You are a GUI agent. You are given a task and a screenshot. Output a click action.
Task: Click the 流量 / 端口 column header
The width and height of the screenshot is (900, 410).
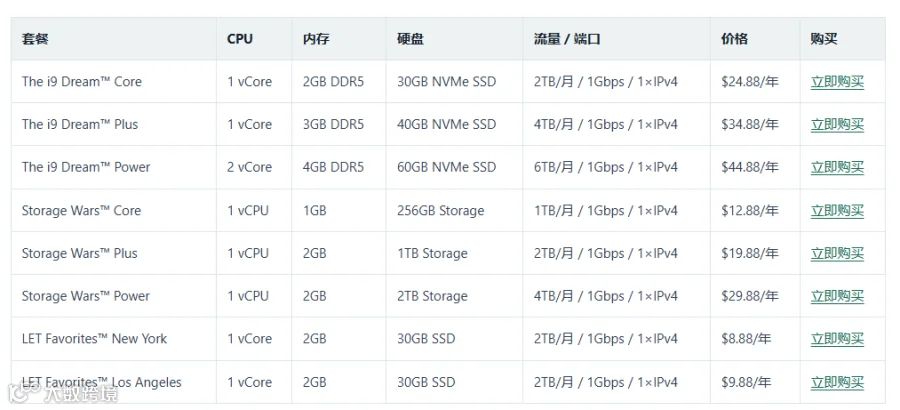point(567,39)
